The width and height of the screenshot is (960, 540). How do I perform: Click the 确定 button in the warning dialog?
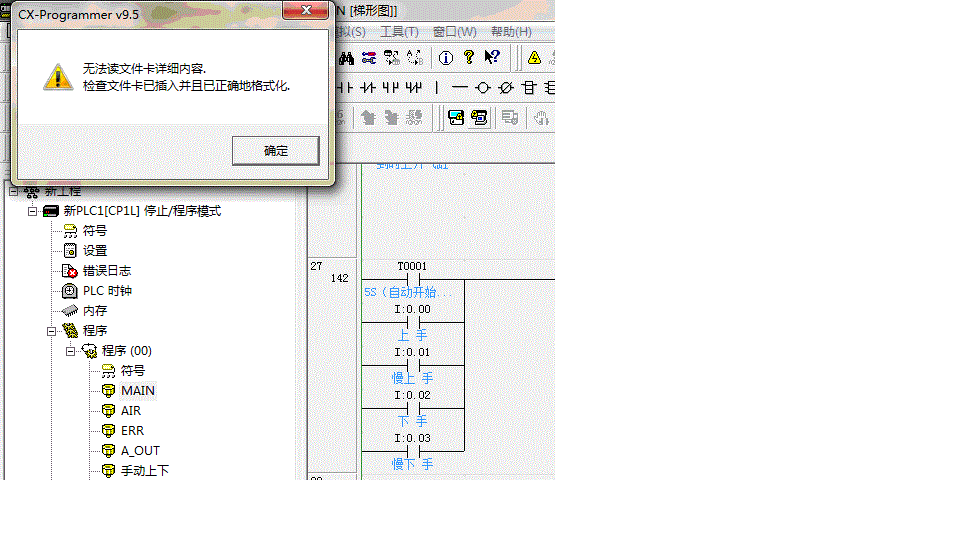click(x=275, y=151)
